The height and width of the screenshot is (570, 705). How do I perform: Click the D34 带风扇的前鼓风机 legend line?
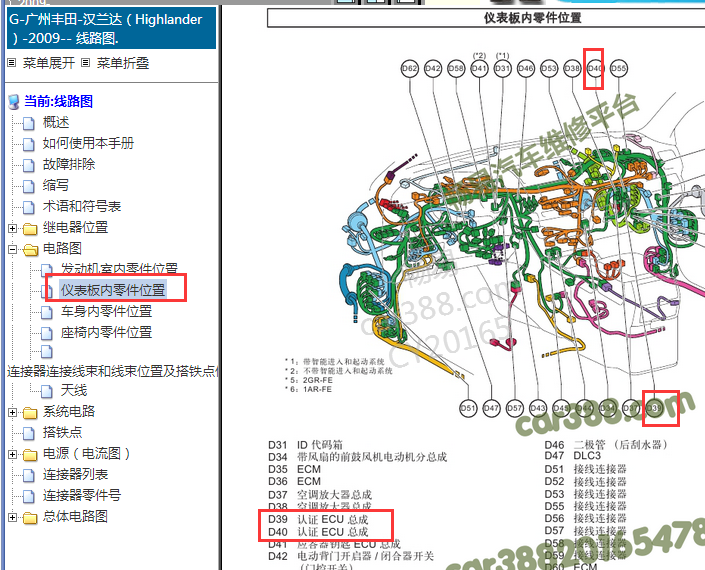tap(357, 457)
